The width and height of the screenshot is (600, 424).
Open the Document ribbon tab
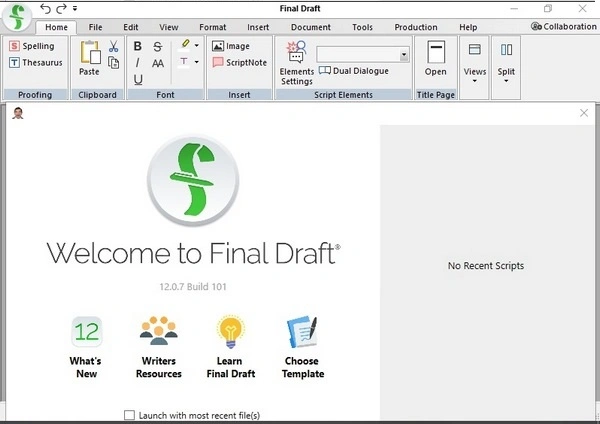coord(310,27)
